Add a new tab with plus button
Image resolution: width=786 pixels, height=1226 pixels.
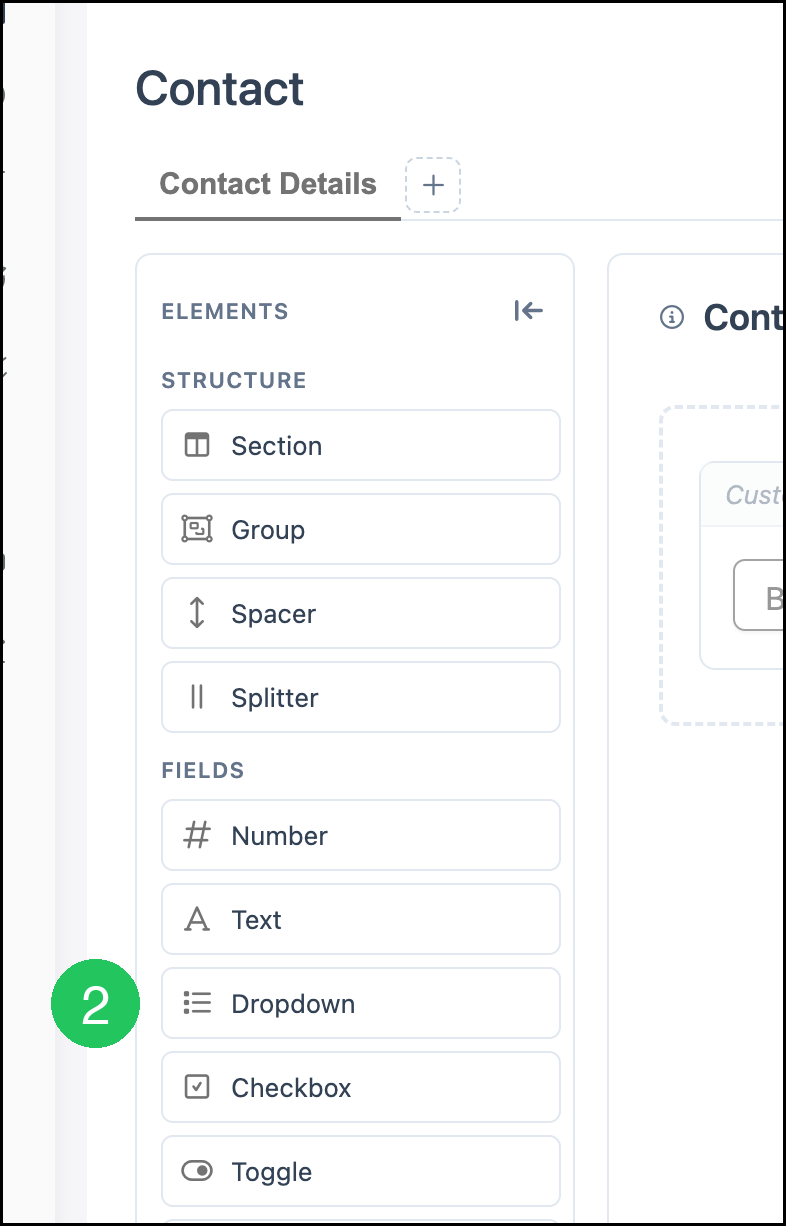point(433,185)
